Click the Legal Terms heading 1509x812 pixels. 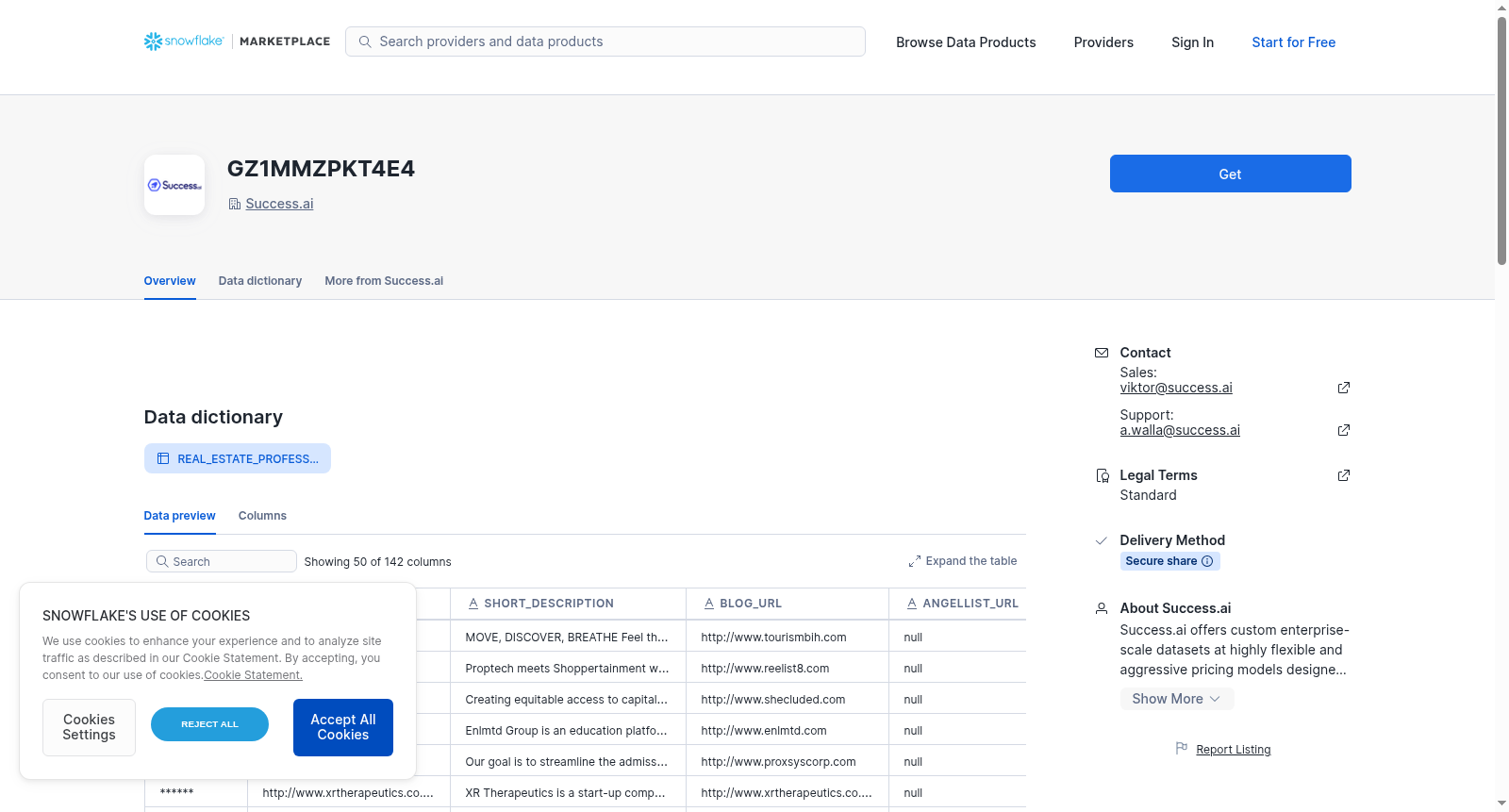coord(1158,475)
